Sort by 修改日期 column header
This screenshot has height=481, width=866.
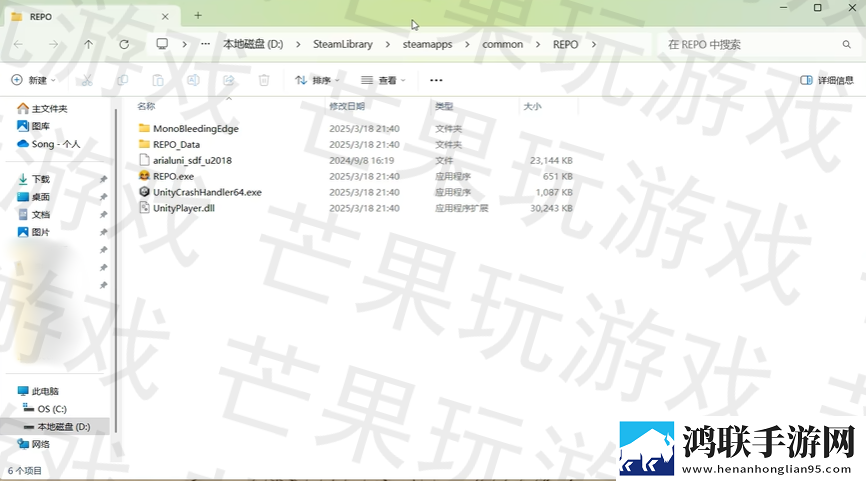coord(347,106)
